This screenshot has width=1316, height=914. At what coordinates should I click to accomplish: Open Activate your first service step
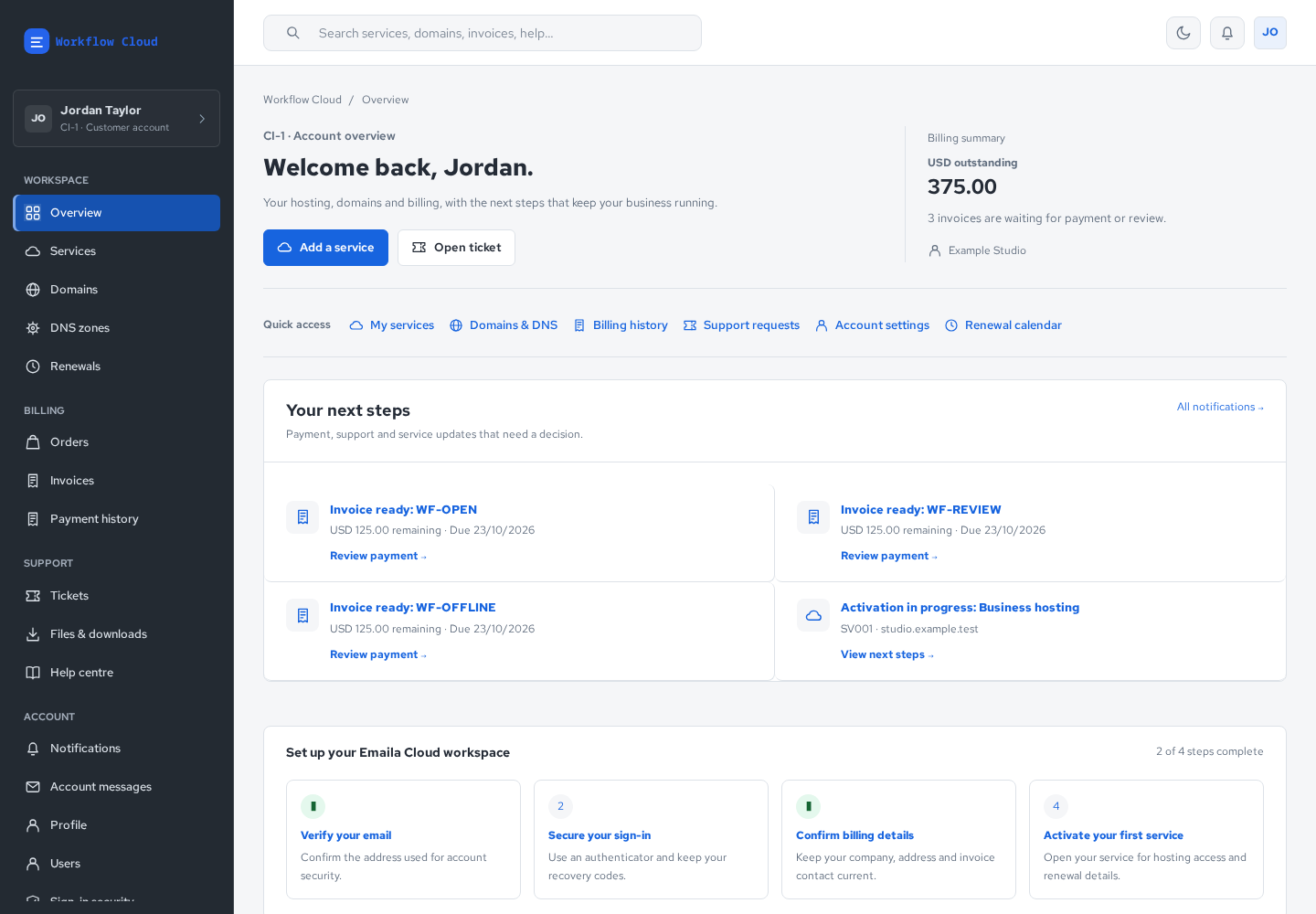(x=1146, y=839)
